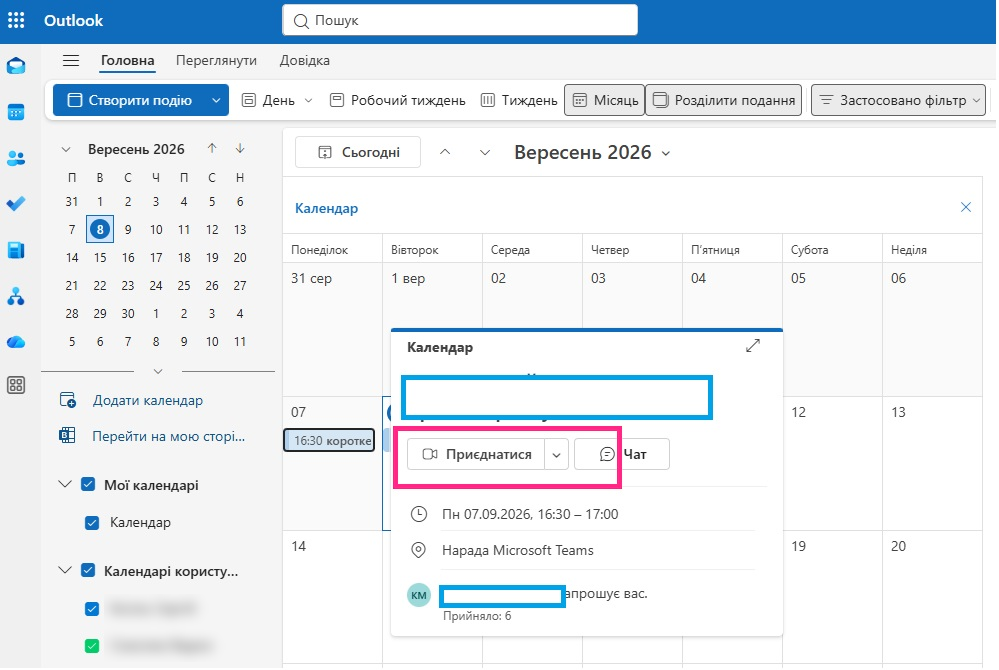Click in the Пошук search field
The width and height of the screenshot is (999, 670).
pyautogui.click(x=460, y=20)
